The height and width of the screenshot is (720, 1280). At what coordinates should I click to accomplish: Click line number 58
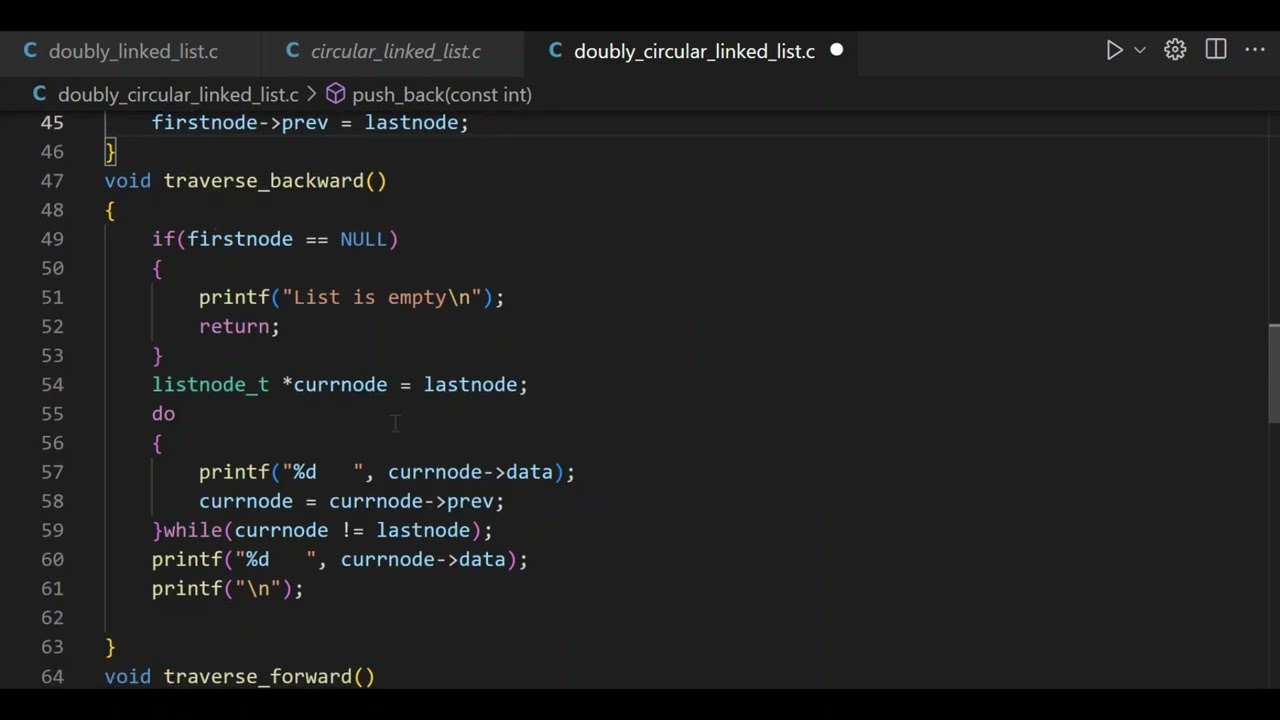tap(52, 501)
